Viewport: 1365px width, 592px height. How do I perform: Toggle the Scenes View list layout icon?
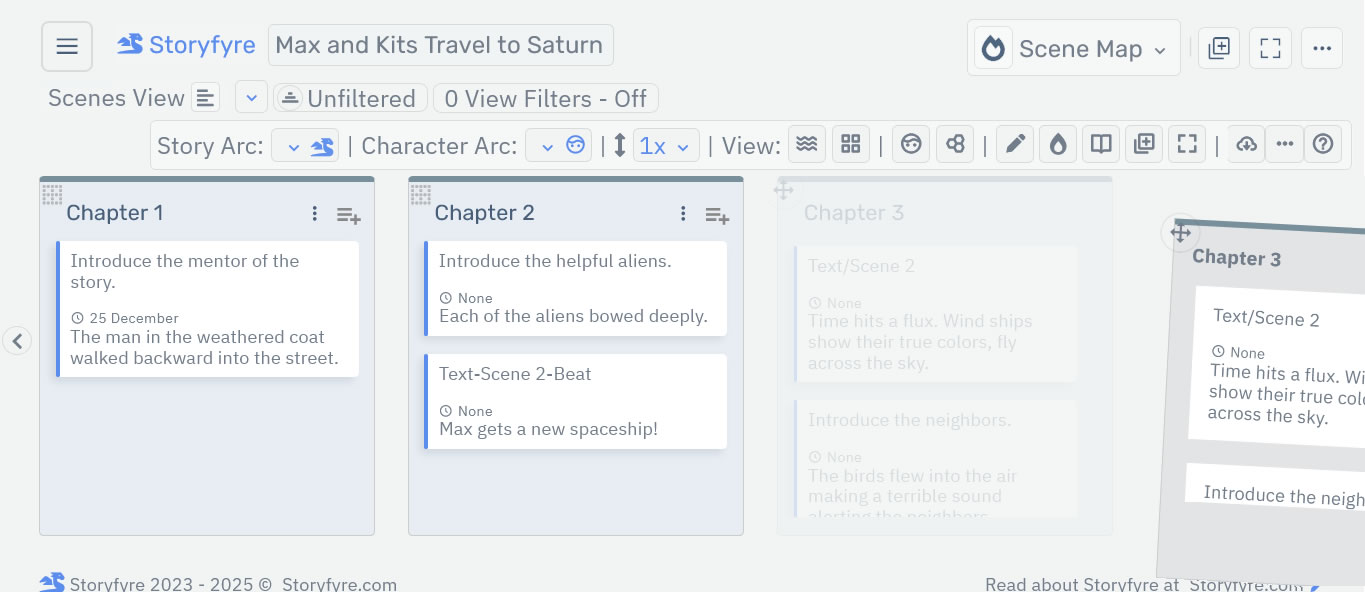point(205,97)
